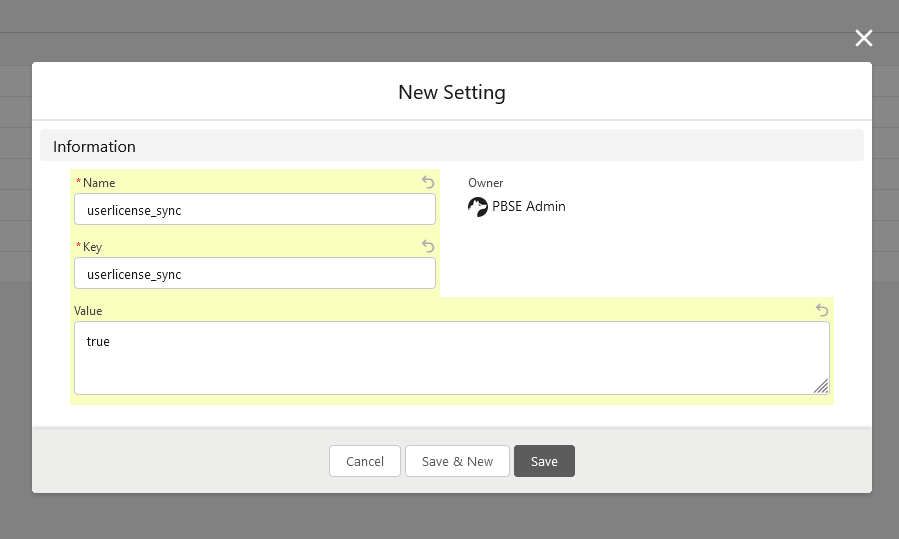Click the PBSE Admin owner avatar
The width and height of the screenshot is (899, 539).
click(478, 206)
